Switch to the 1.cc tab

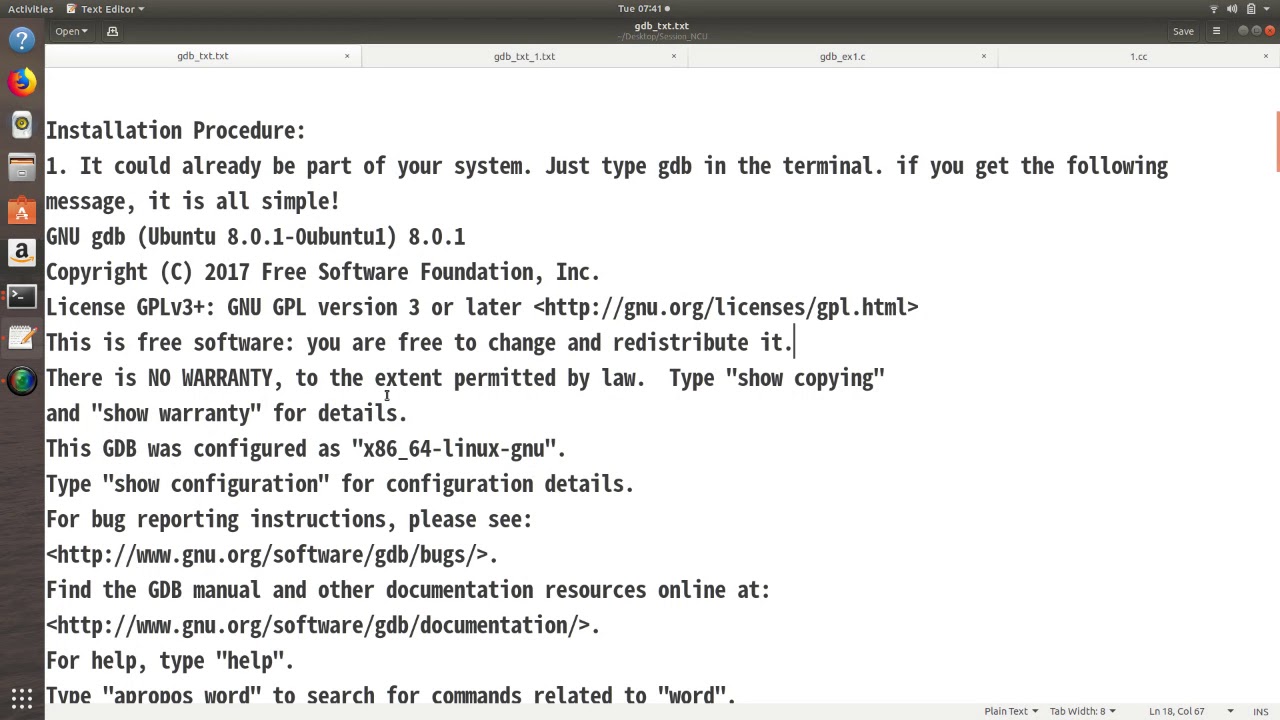[x=1138, y=56]
